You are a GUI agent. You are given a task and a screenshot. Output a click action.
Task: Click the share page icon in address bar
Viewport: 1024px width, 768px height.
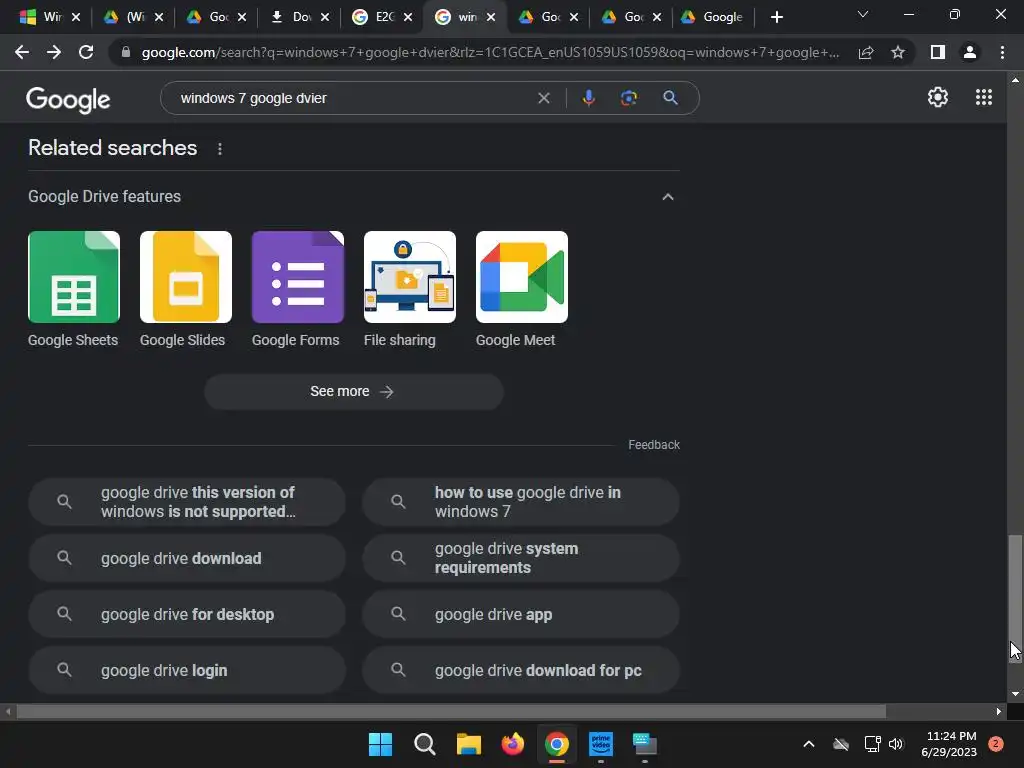pyautogui.click(x=866, y=52)
